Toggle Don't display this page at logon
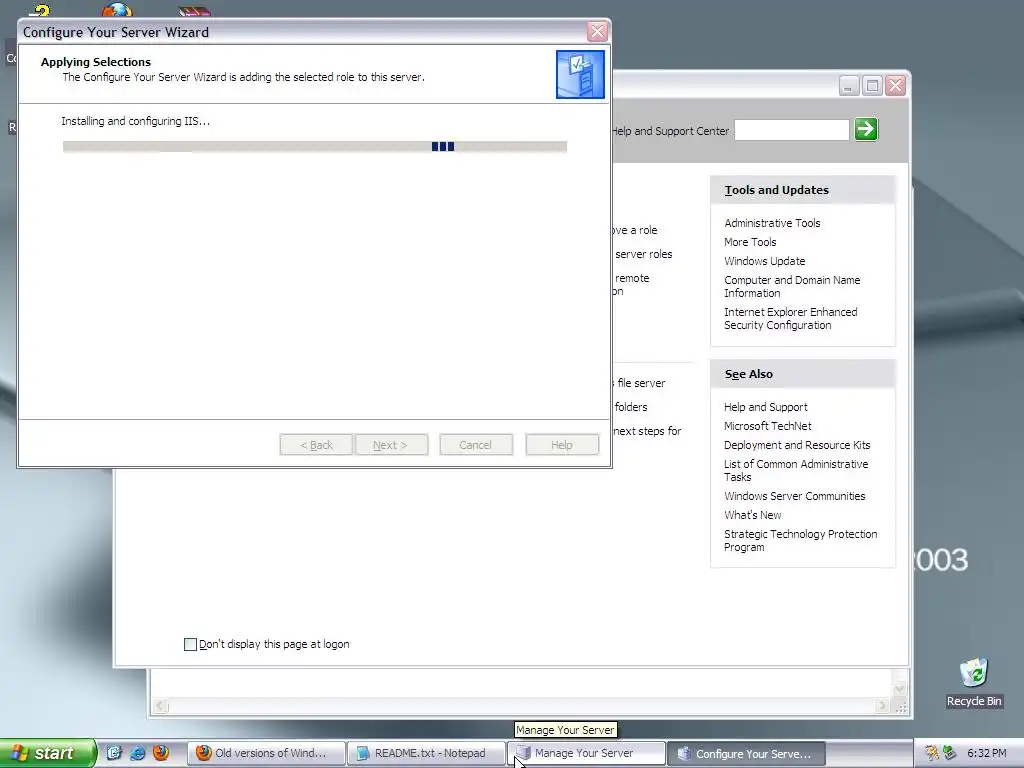This screenshot has width=1024, height=768. pos(190,645)
